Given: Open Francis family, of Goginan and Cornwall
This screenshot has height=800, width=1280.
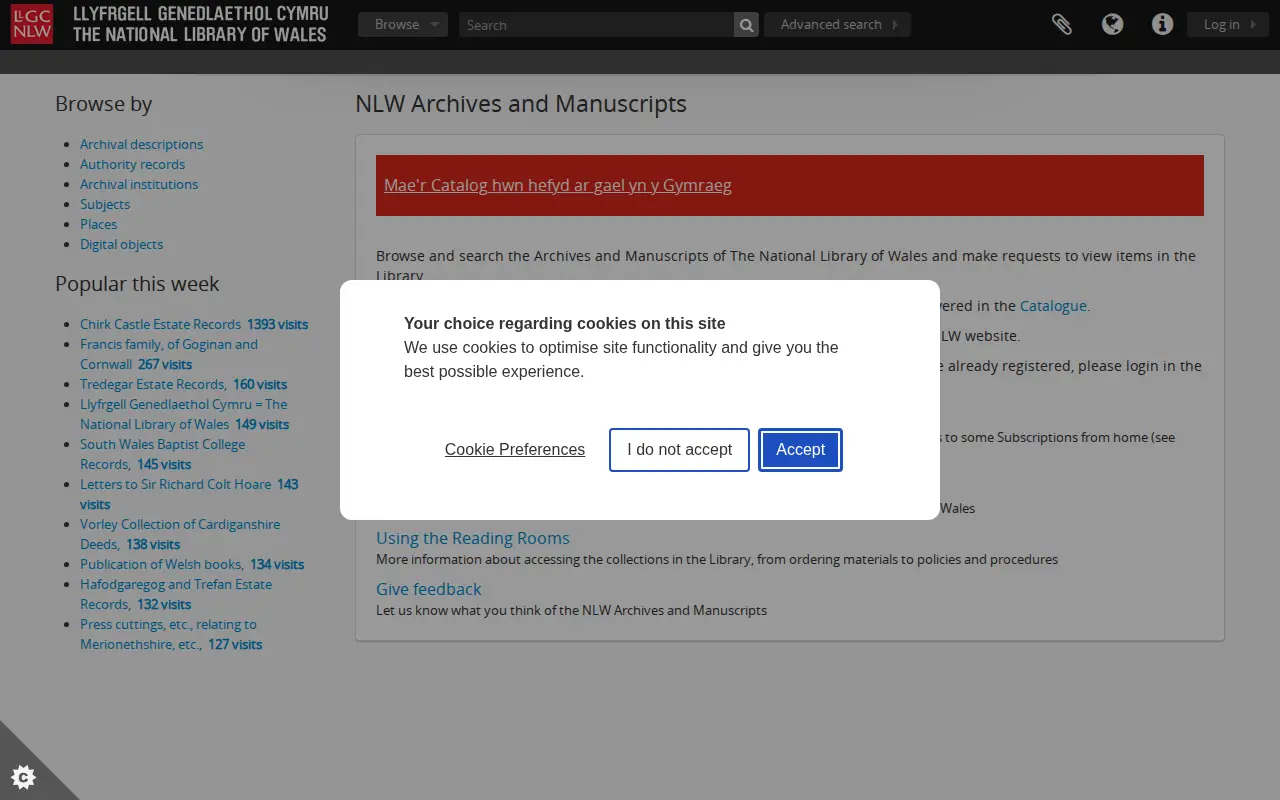Looking at the screenshot, I should 169,354.
